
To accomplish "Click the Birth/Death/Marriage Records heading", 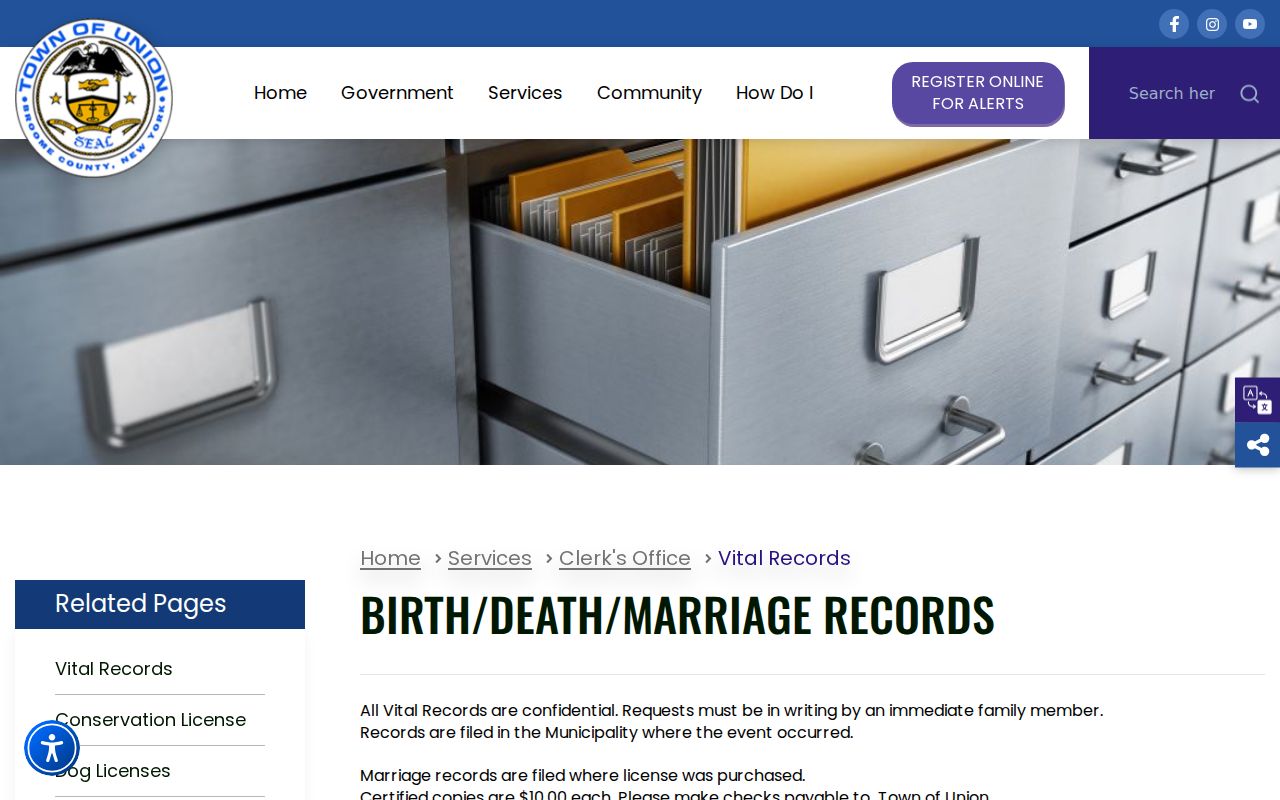I will (x=677, y=614).
